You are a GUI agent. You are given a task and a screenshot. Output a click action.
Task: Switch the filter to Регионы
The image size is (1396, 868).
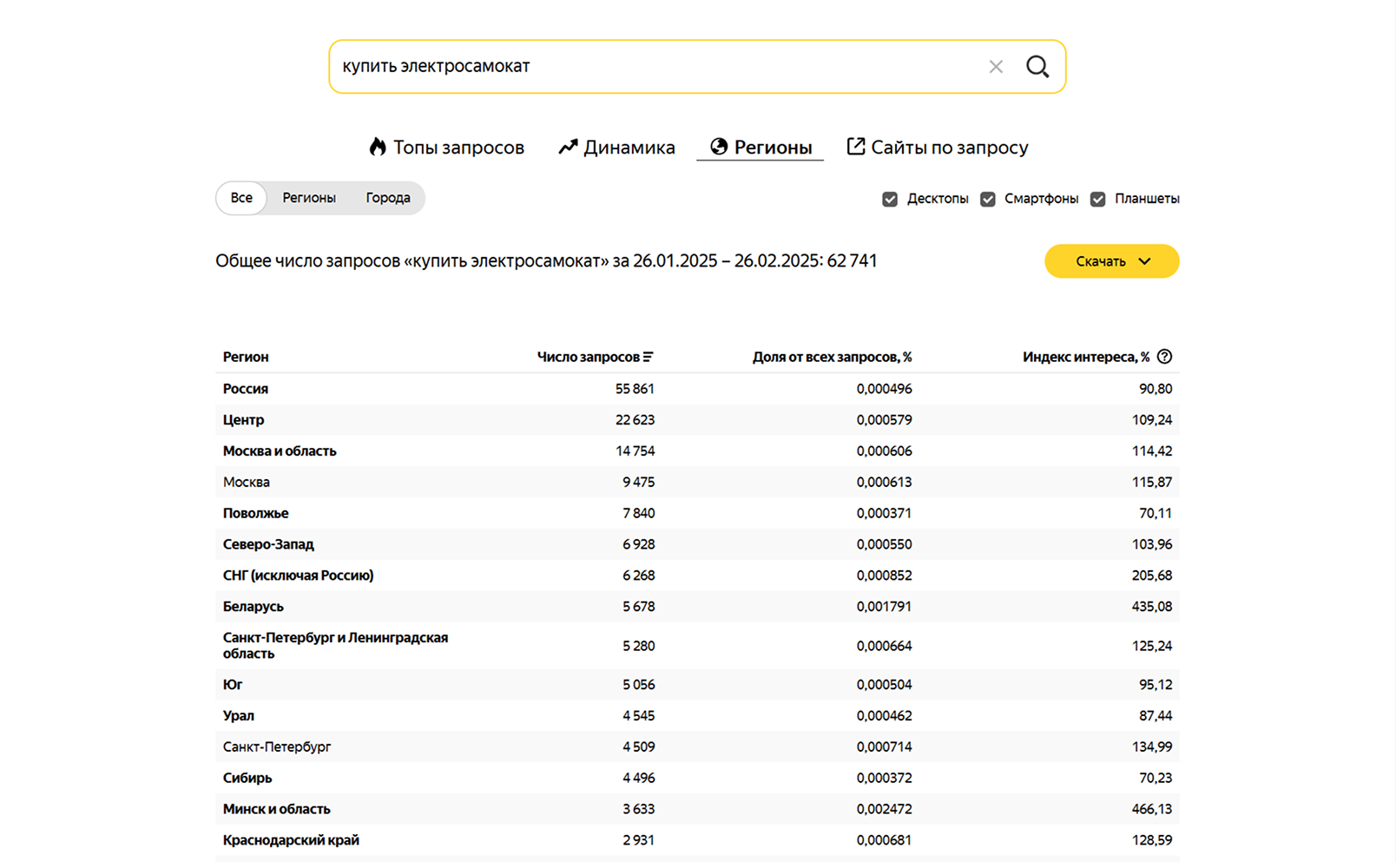309,198
